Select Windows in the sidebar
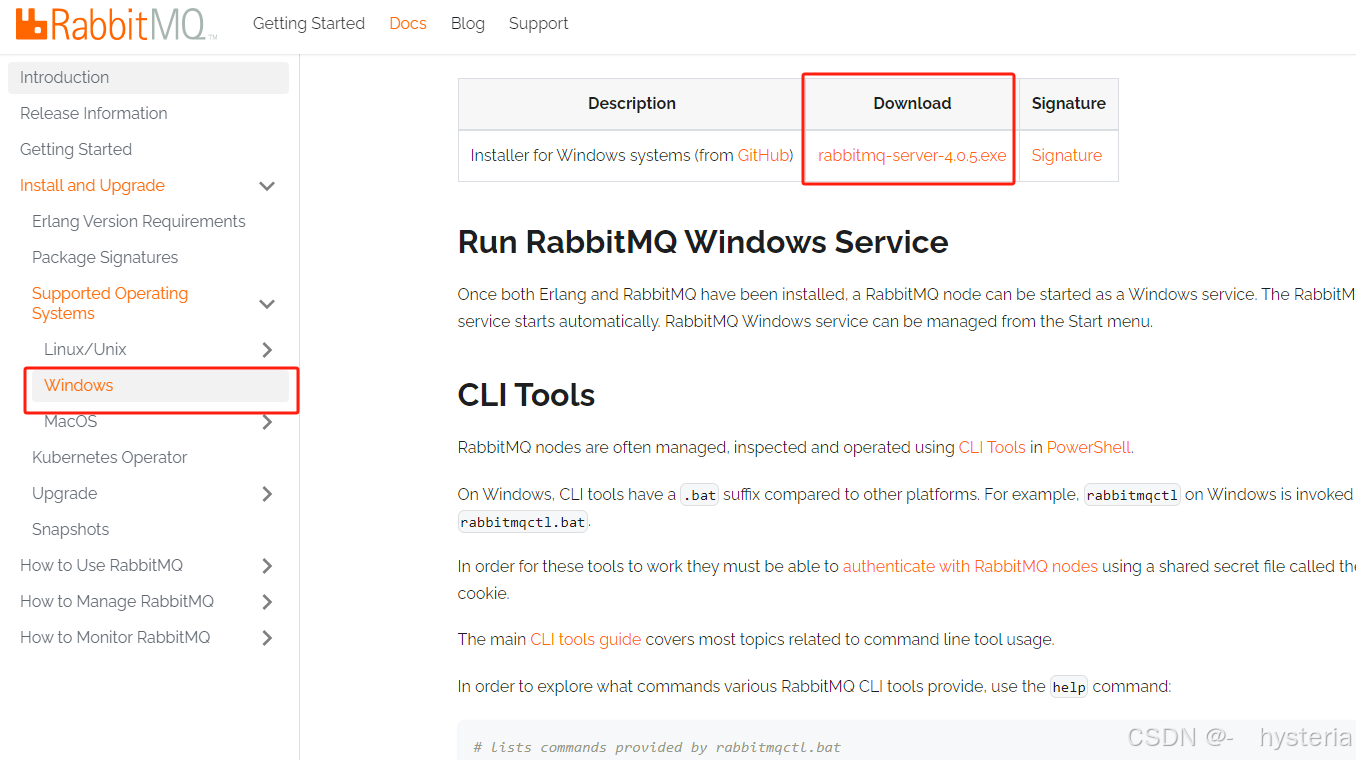The image size is (1356, 760). 77,385
